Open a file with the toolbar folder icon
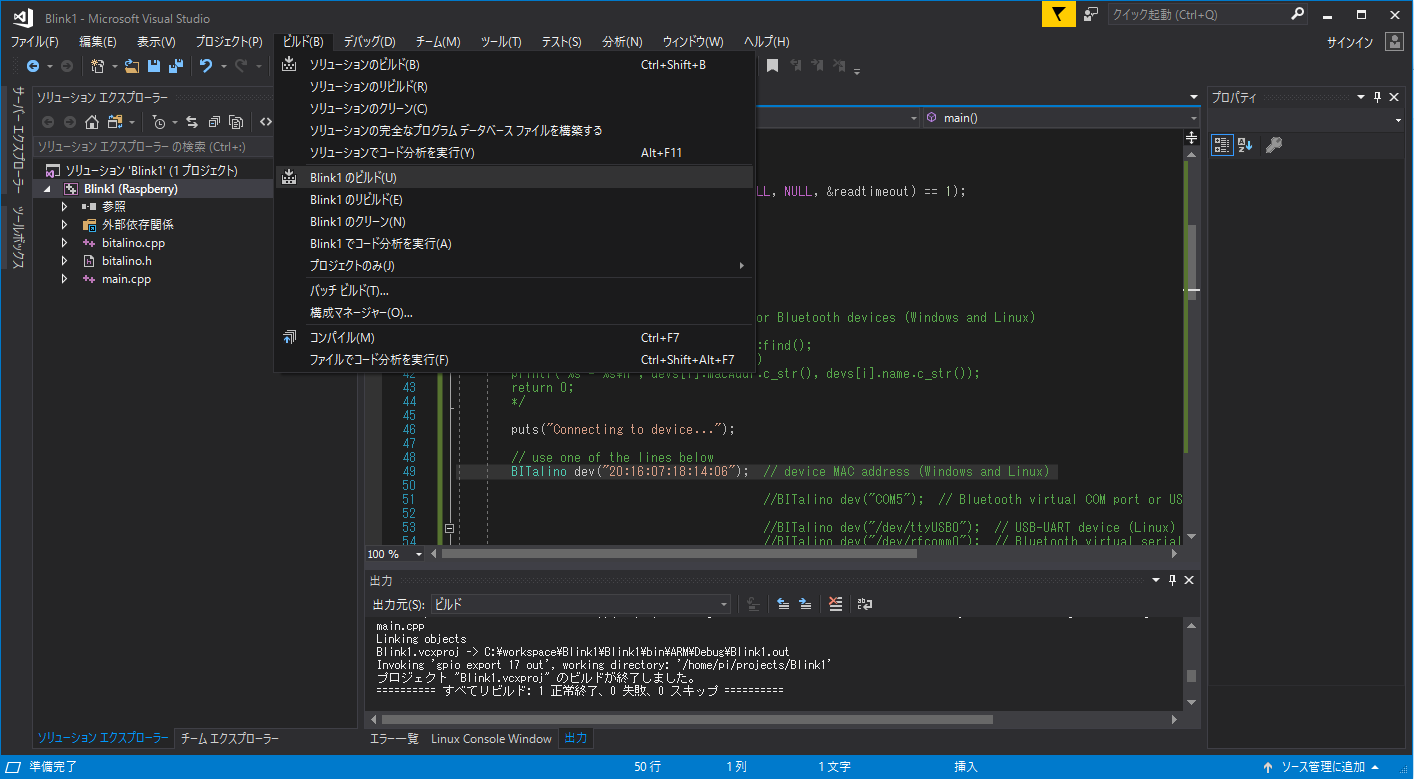Viewport: 1414px width, 779px height. (131, 66)
